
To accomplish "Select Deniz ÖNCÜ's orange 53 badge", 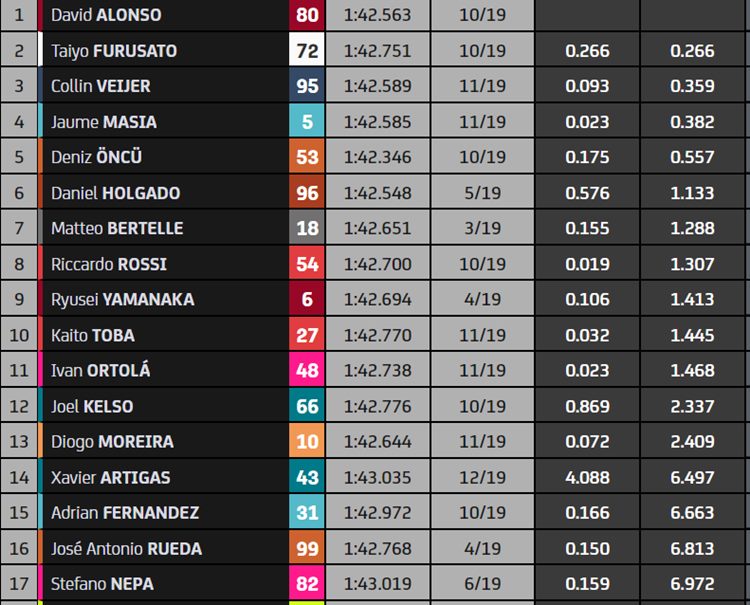I will point(307,157).
